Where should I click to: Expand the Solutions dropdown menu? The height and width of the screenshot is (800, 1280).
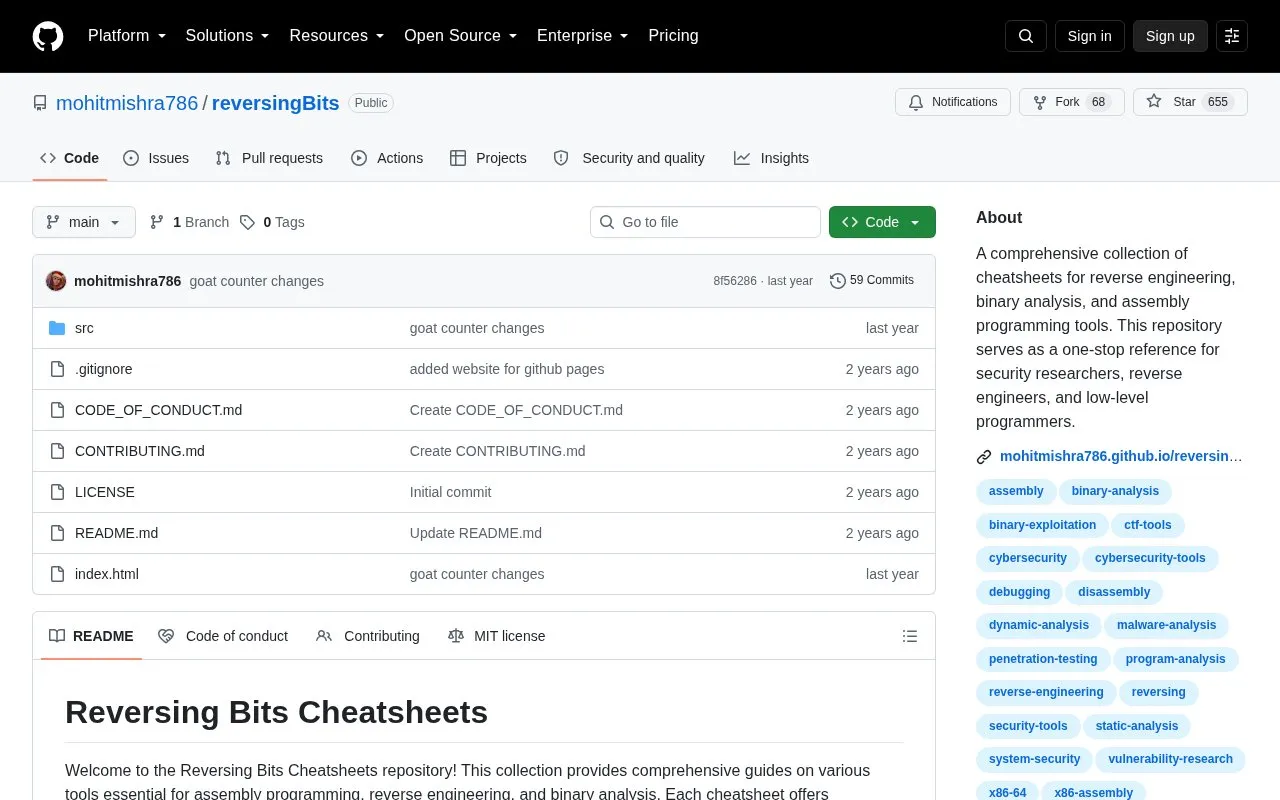(228, 36)
